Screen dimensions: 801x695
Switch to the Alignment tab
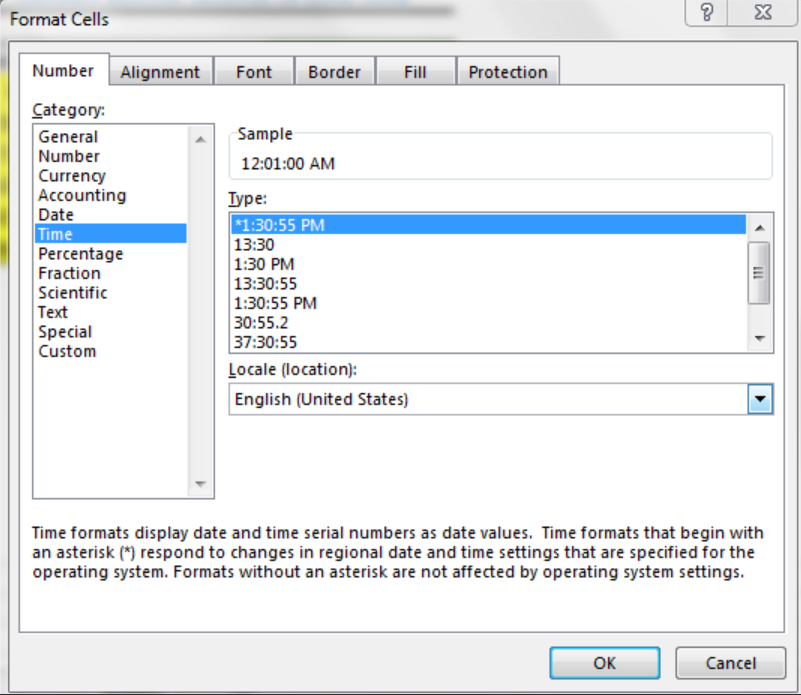pyautogui.click(x=161, y=70)
